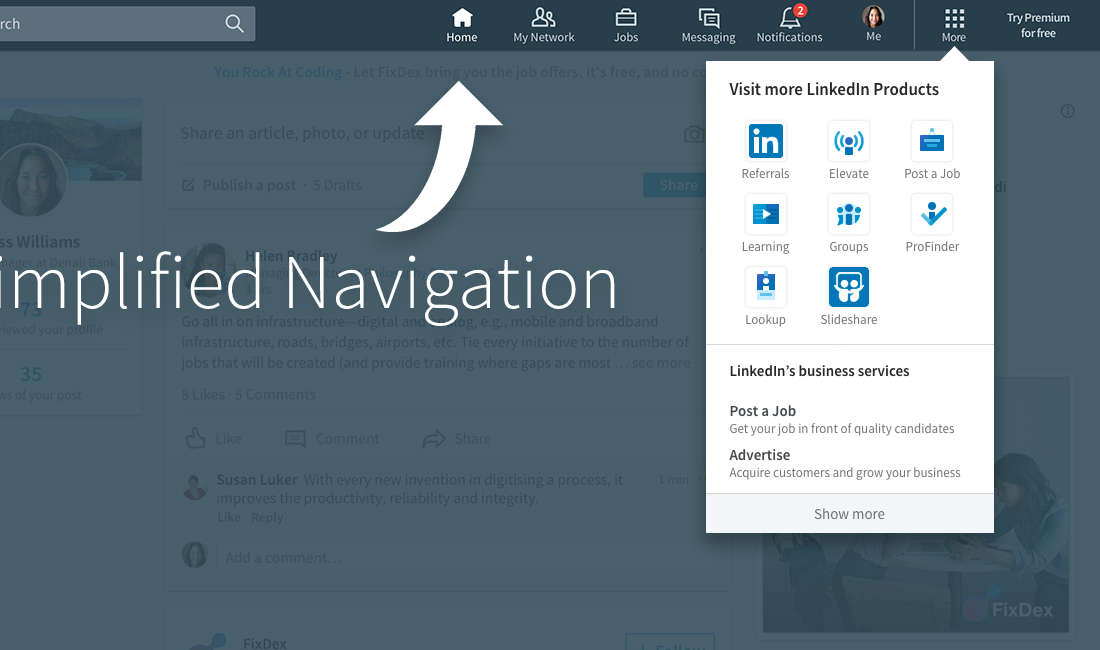The image size is (1100, 650).
Task: Click Comment under the post
Action: [332, 439]
